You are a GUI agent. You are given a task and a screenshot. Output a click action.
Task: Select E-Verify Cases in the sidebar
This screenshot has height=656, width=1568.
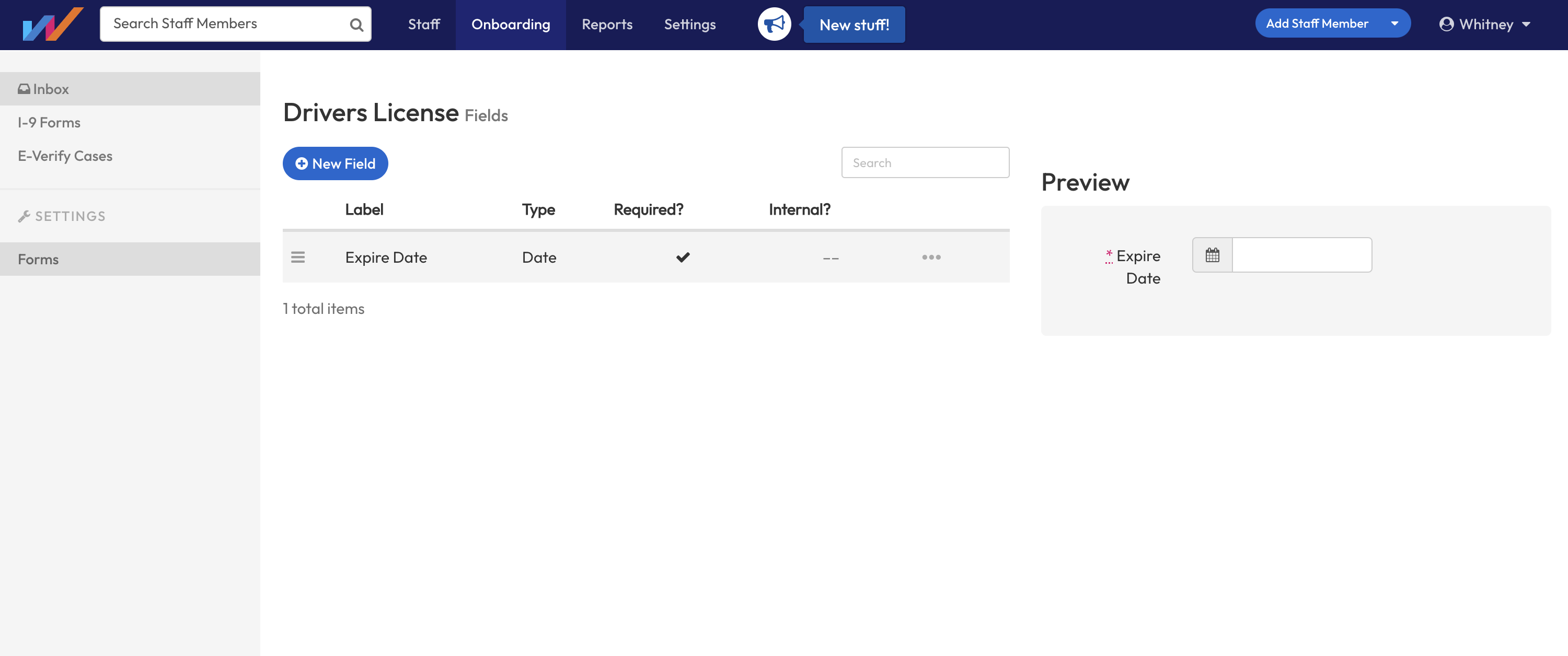pos(65,156)
